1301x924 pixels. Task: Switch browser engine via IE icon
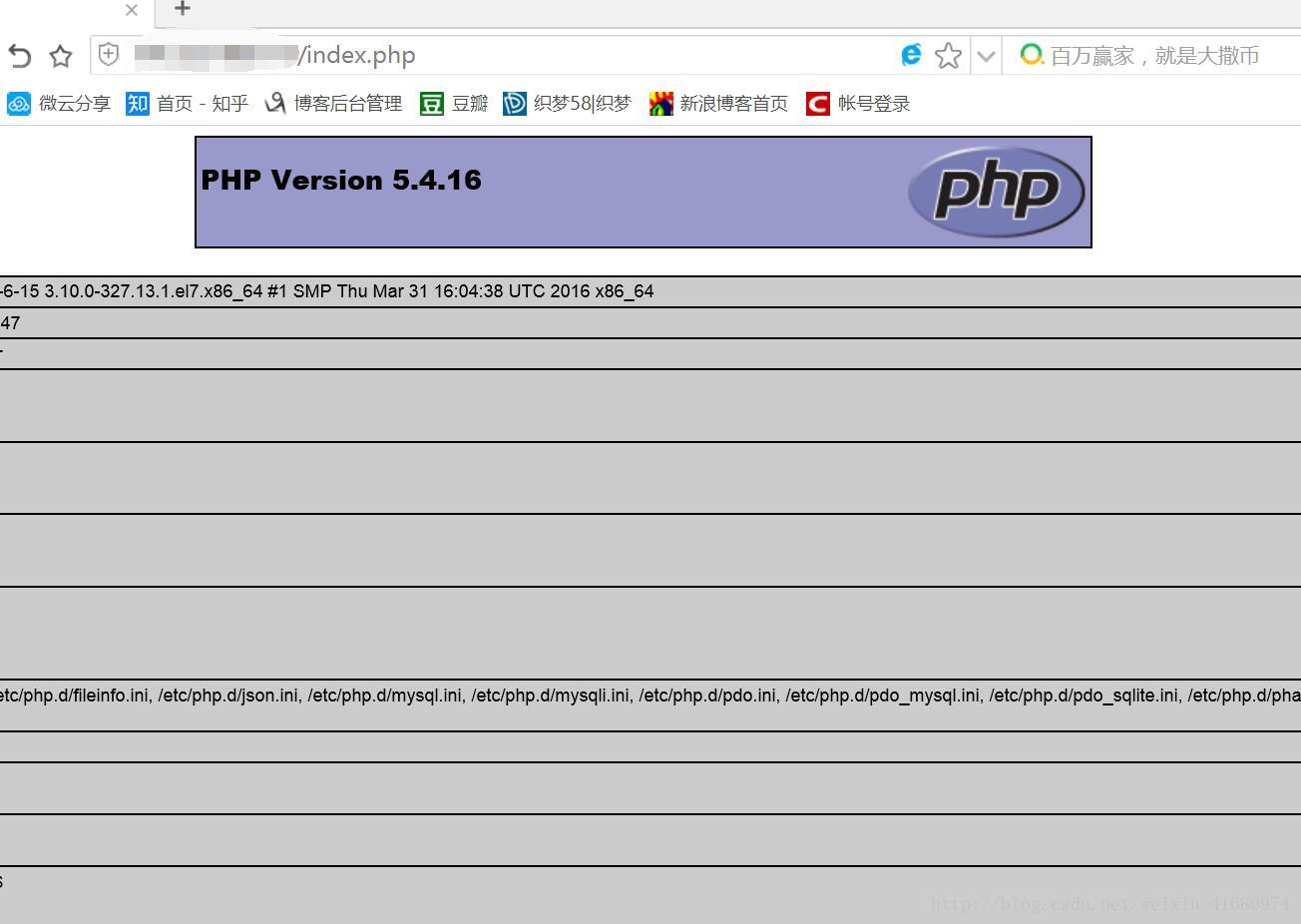point(910,55)
